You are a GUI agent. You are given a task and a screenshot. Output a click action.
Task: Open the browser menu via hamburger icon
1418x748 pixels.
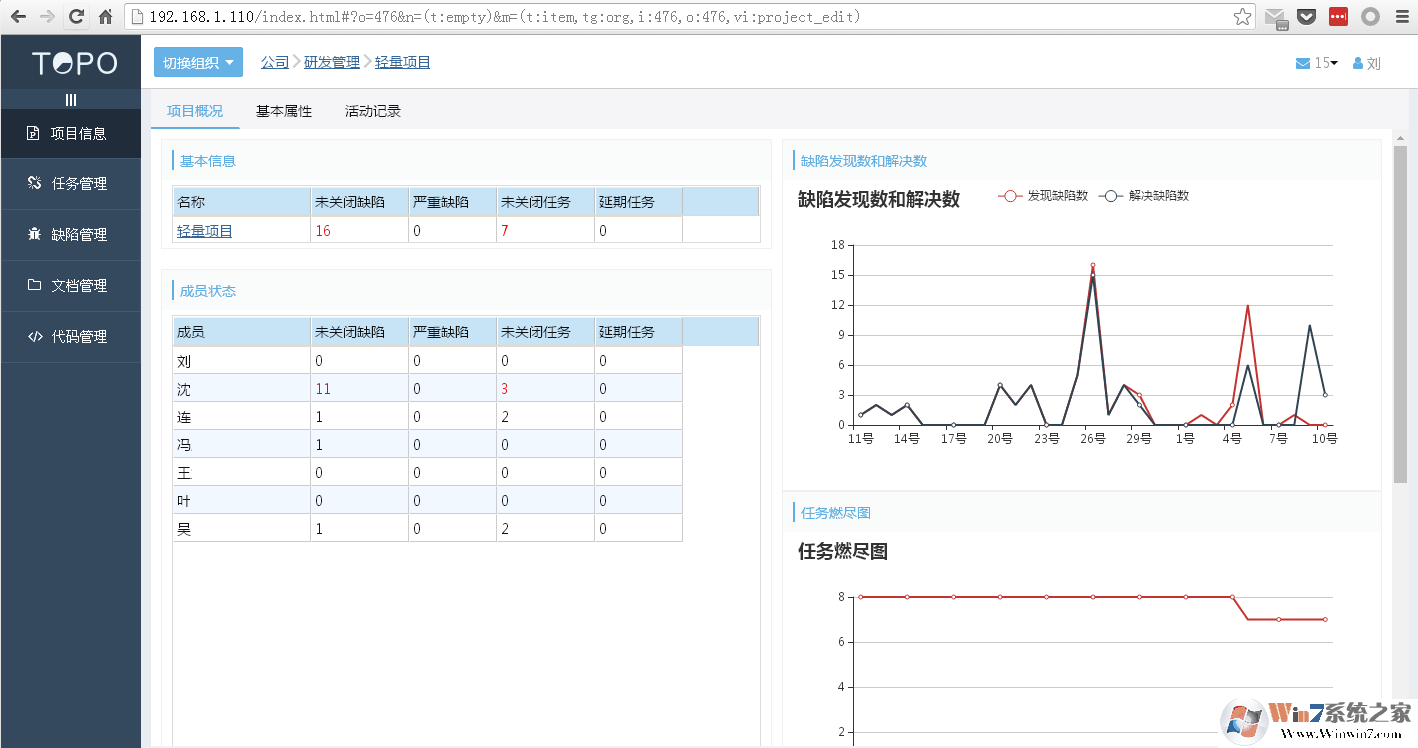coord(1402,16)
